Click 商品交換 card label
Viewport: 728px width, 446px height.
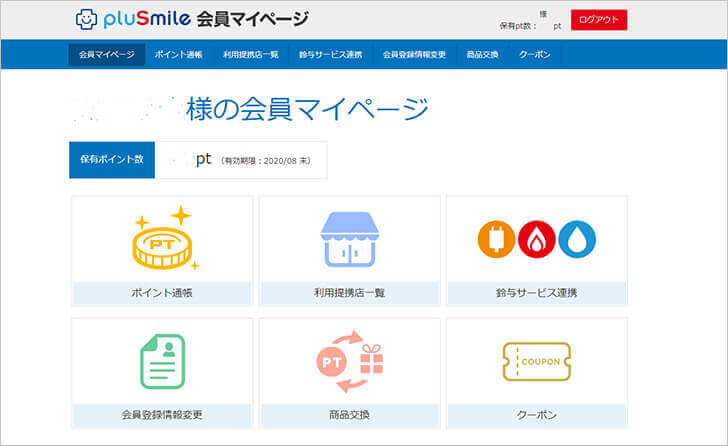click(350, 415)
